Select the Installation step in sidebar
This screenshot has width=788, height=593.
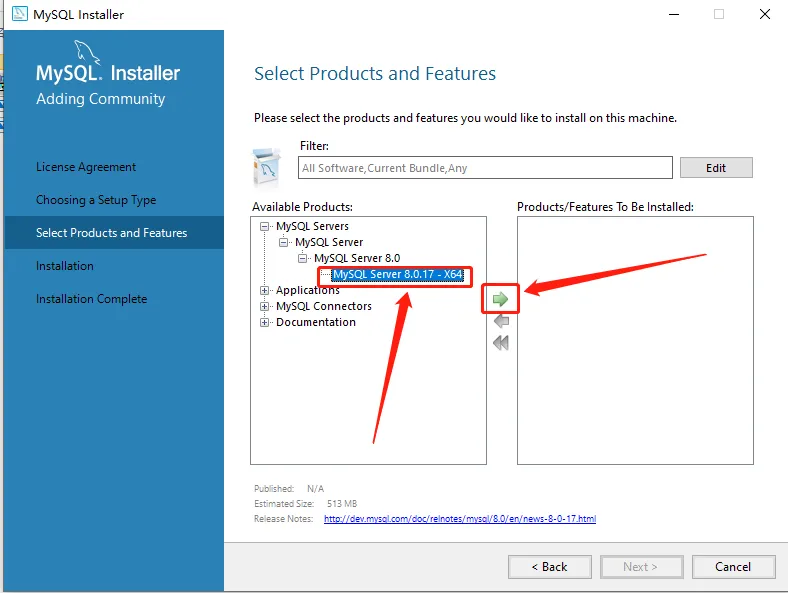[x=65, y=266]
